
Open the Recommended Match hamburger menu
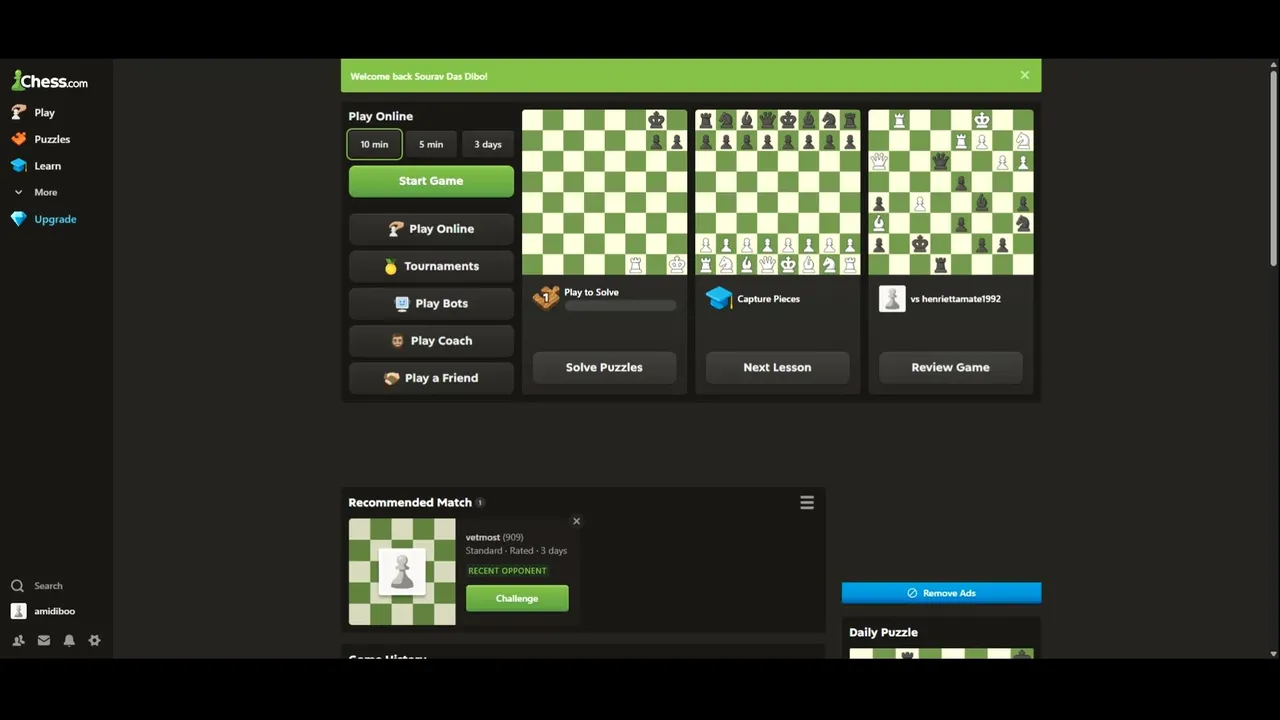pyautogui.click(x=807, y=503)
